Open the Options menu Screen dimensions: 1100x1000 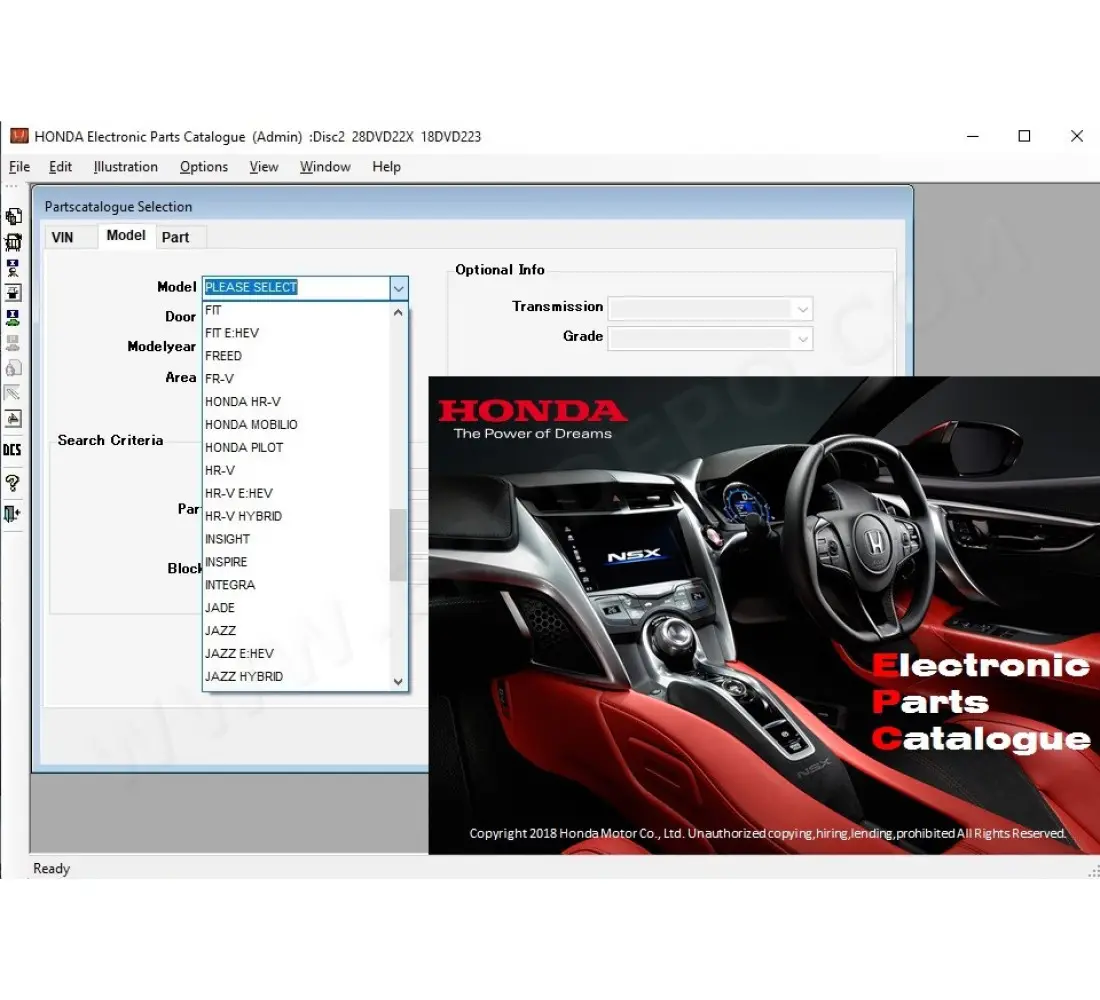coord(203,167)
